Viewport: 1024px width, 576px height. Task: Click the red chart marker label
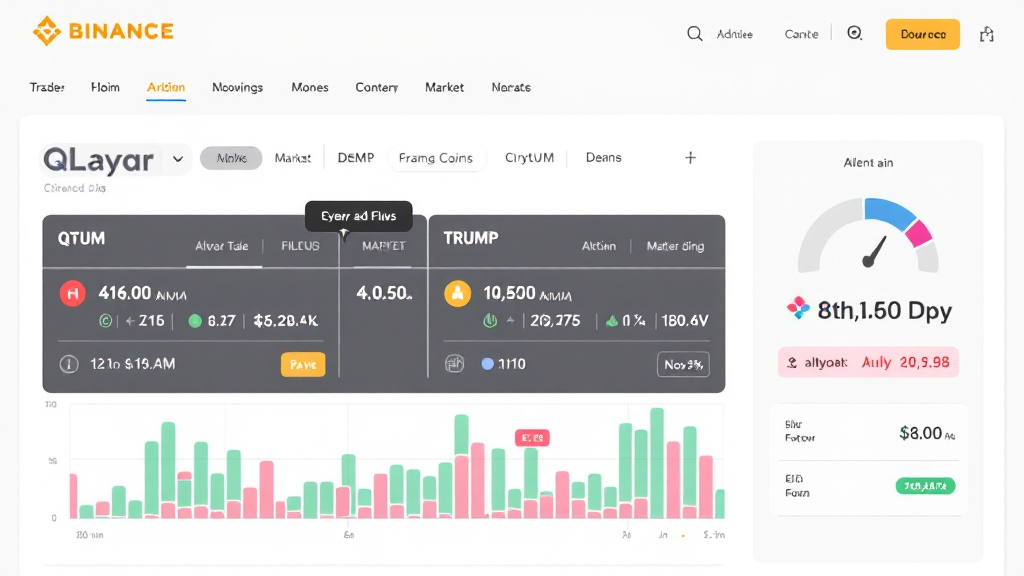532,438
